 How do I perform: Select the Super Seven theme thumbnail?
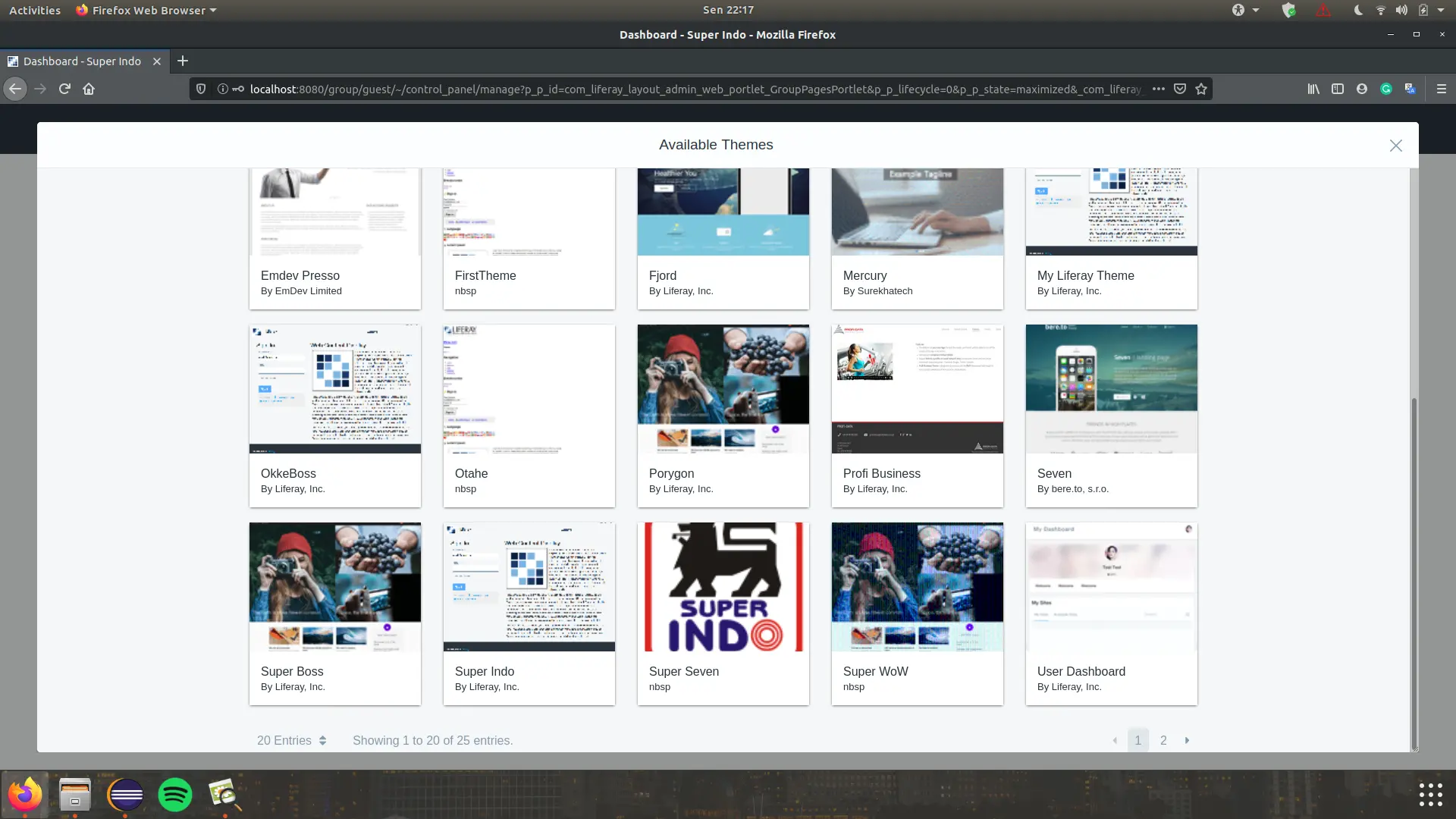723,587
